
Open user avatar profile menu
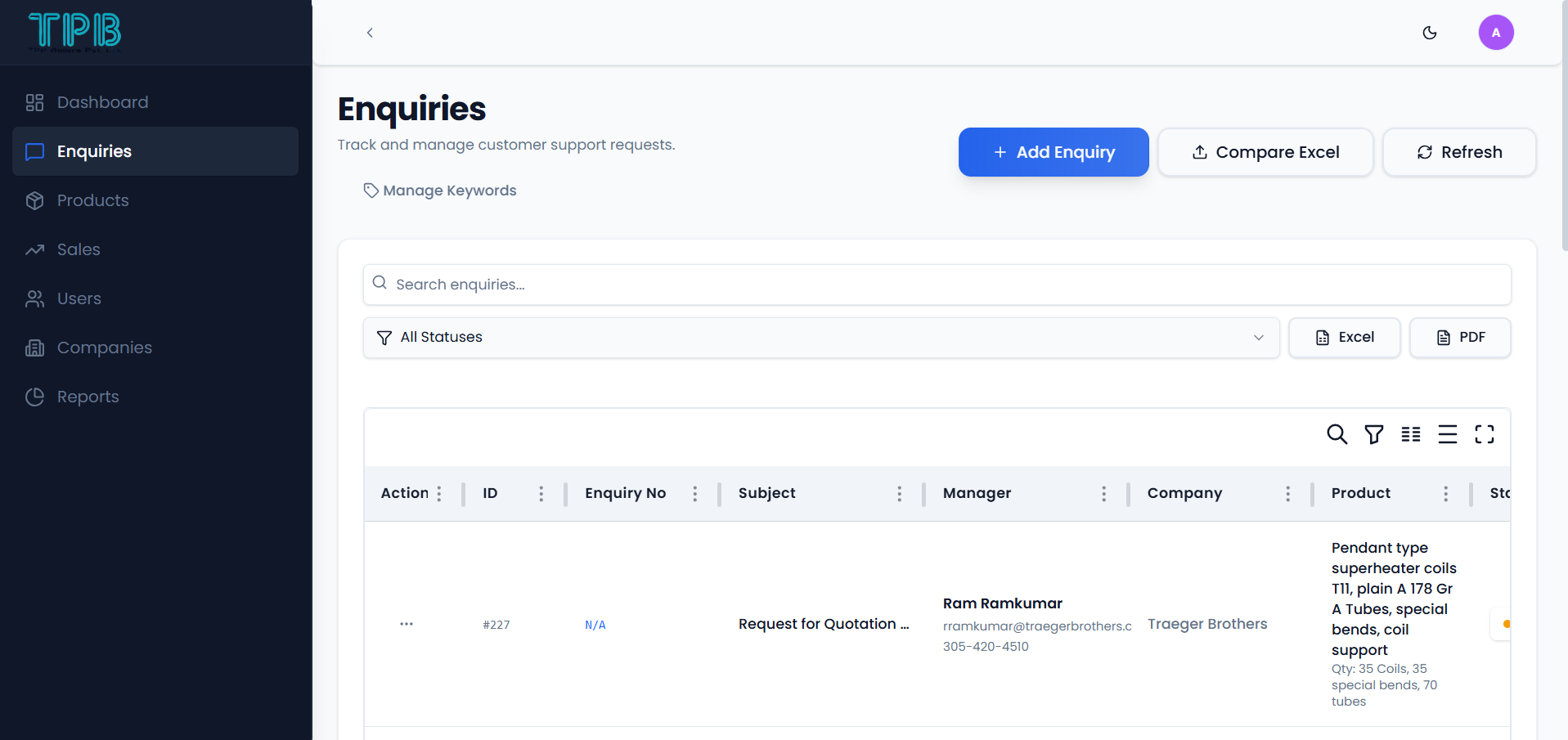click(1495, 33)
